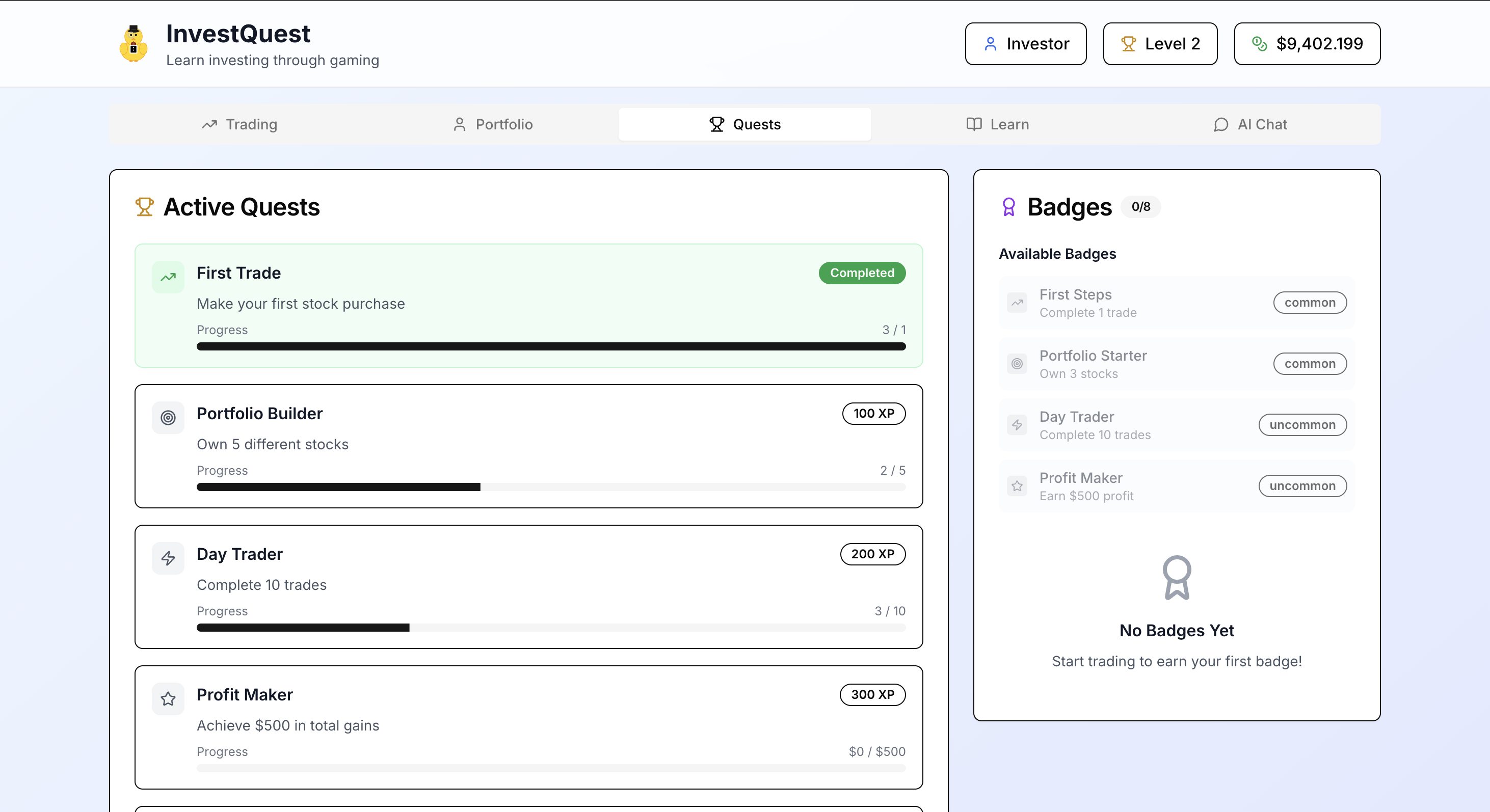1490x812 pixels.
Task: Click the InvestQuest duck mascot logo
Action: click(133, 44)
